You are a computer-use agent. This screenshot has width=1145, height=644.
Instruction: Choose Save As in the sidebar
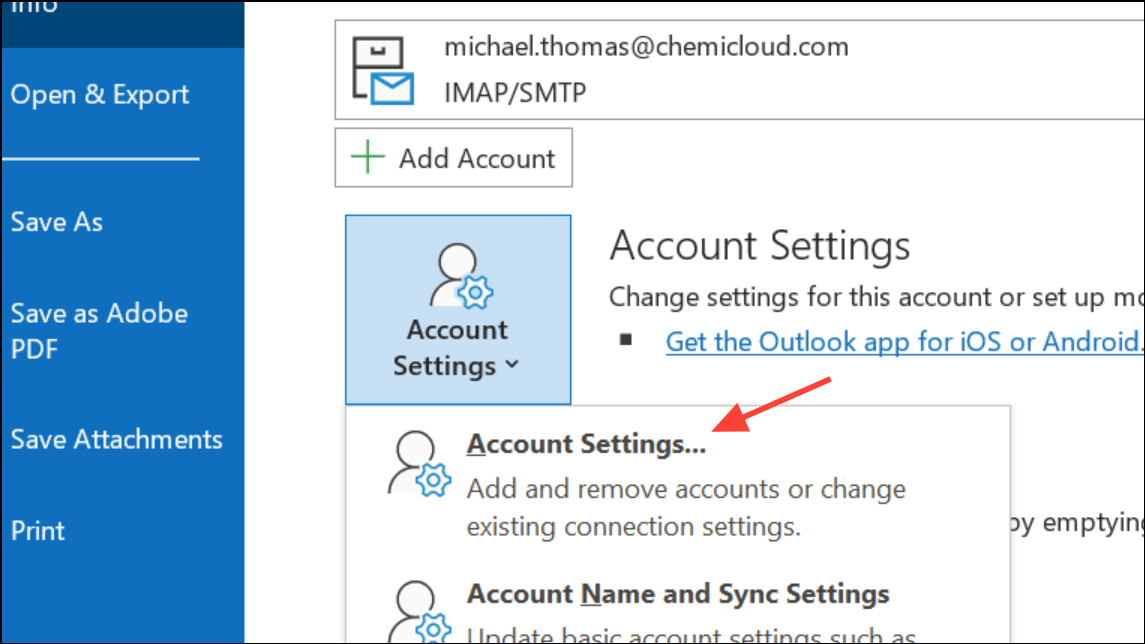point(56,222)
